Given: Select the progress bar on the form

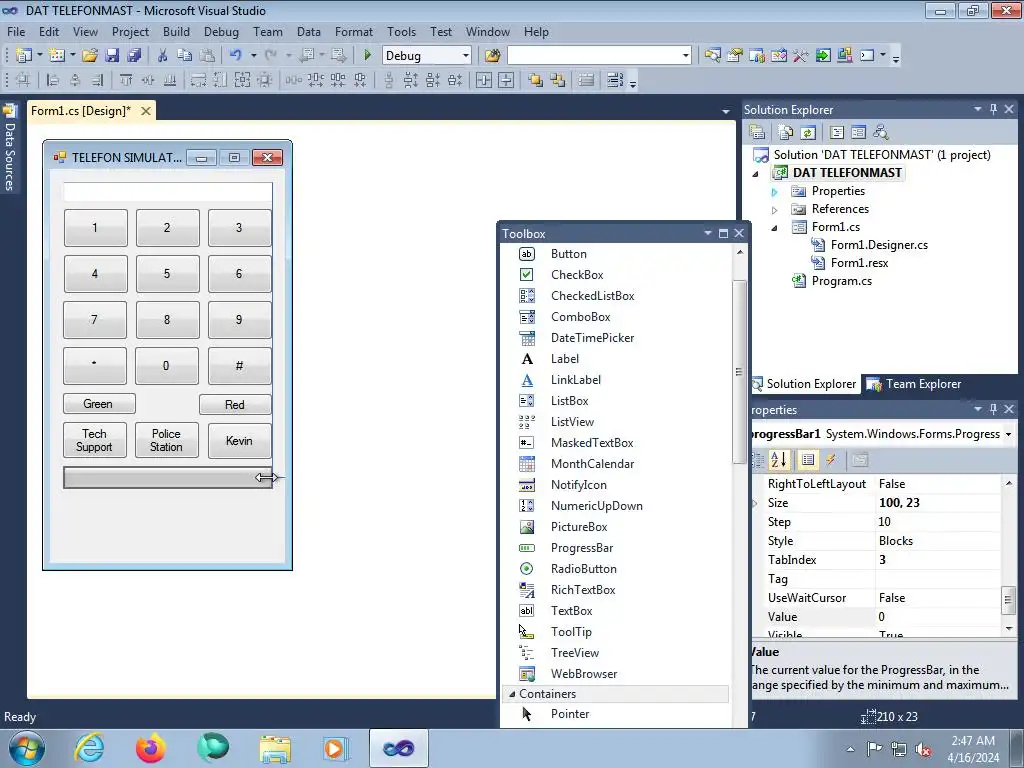Looking at the screenshot, I should pyautogui.click(x=168, y=477).
